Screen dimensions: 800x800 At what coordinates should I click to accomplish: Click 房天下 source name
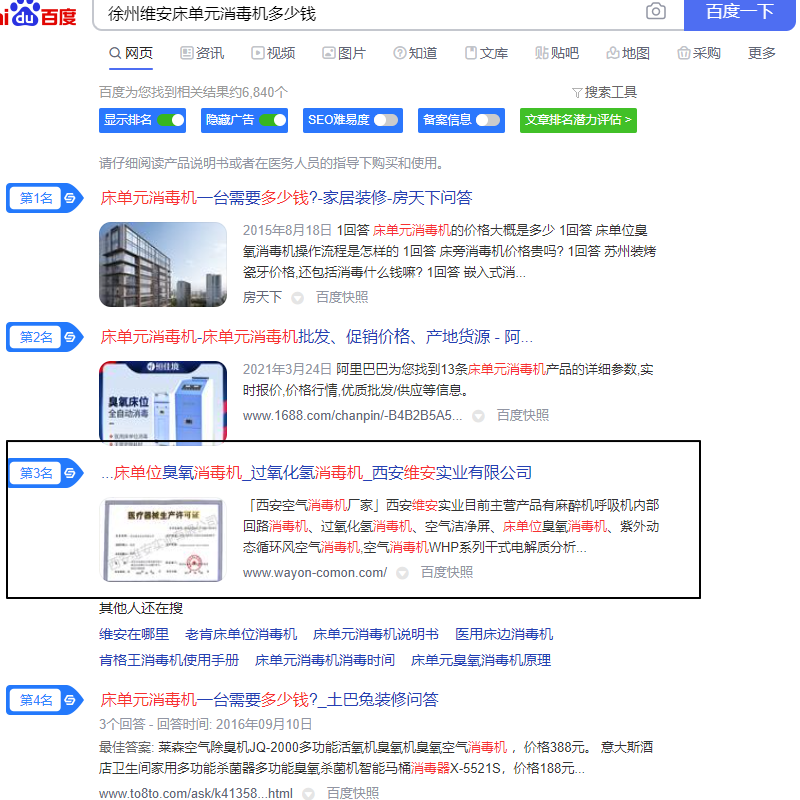click(262, 297)
